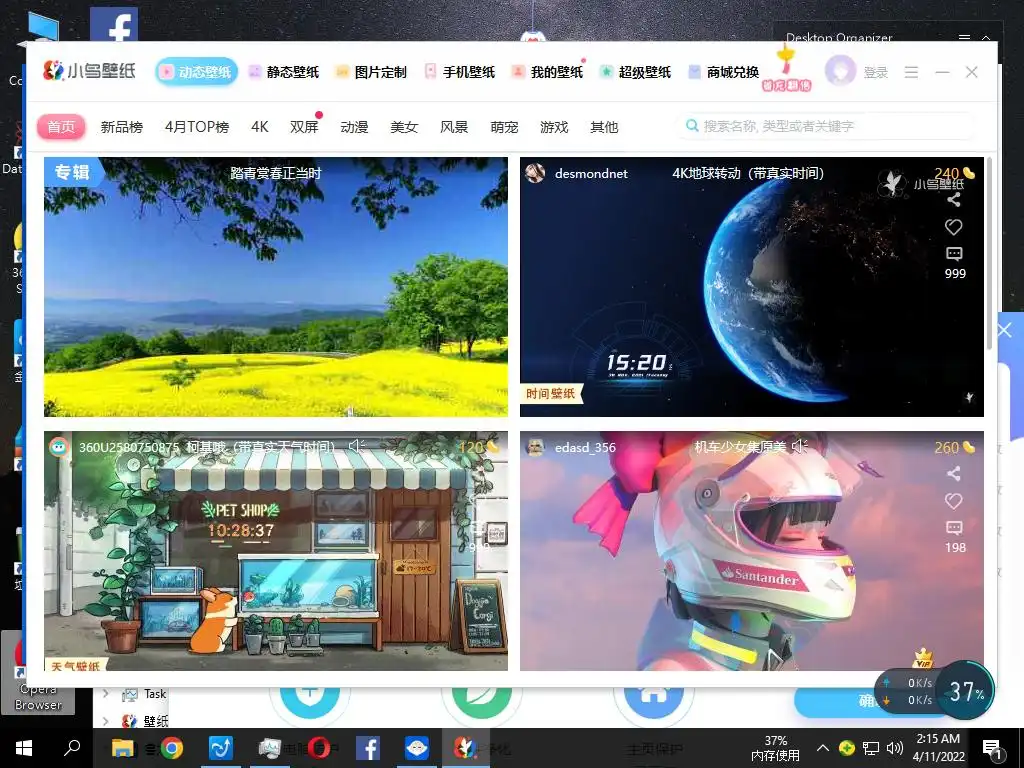Open notification center icon
Viewport: 1024px width, 768px height.
pos(993,749)
